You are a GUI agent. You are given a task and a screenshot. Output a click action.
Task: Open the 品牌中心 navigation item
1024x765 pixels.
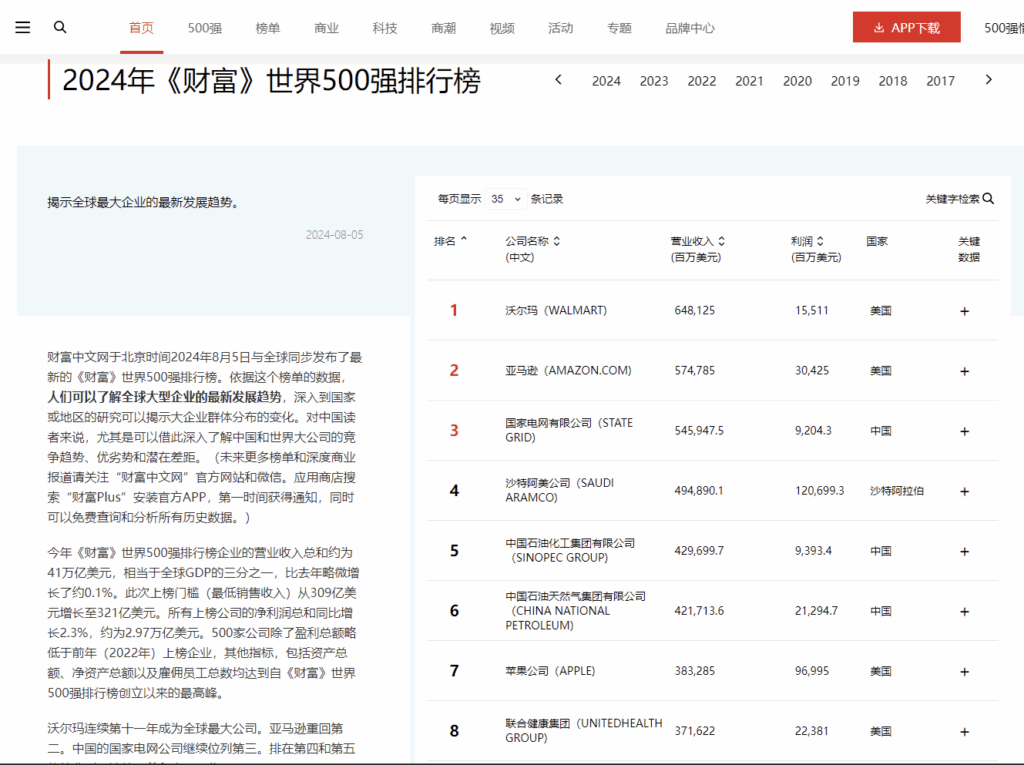pos(690,28)
